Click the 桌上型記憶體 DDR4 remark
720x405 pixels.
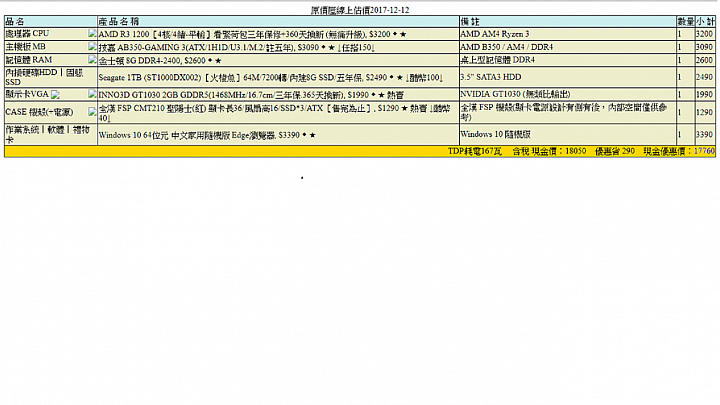tap(498, 60)
